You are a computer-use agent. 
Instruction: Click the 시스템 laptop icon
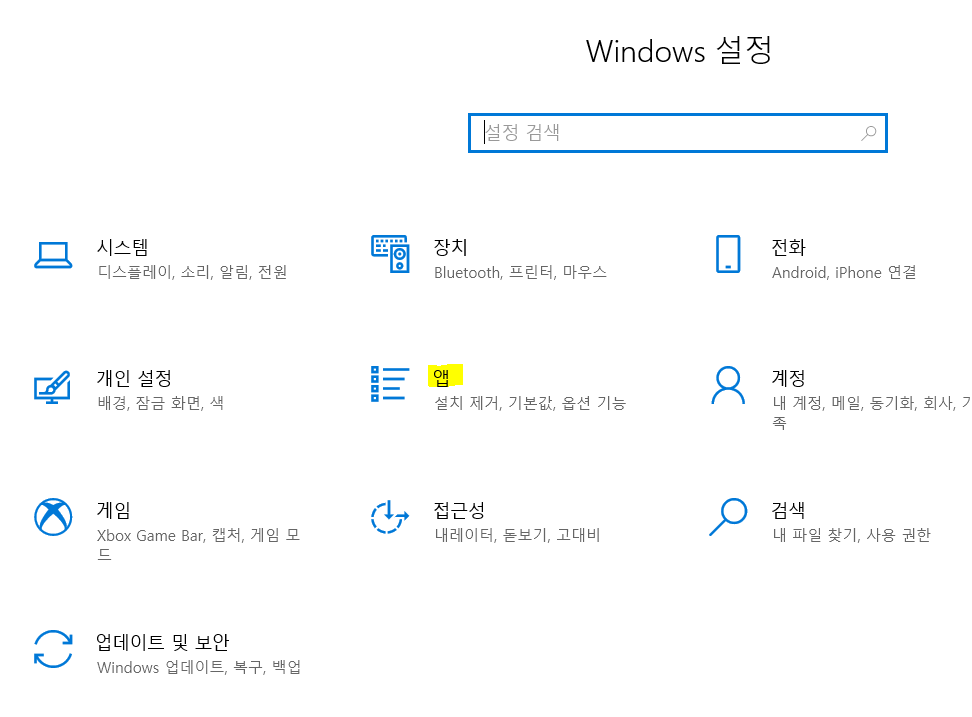(53, 255)
